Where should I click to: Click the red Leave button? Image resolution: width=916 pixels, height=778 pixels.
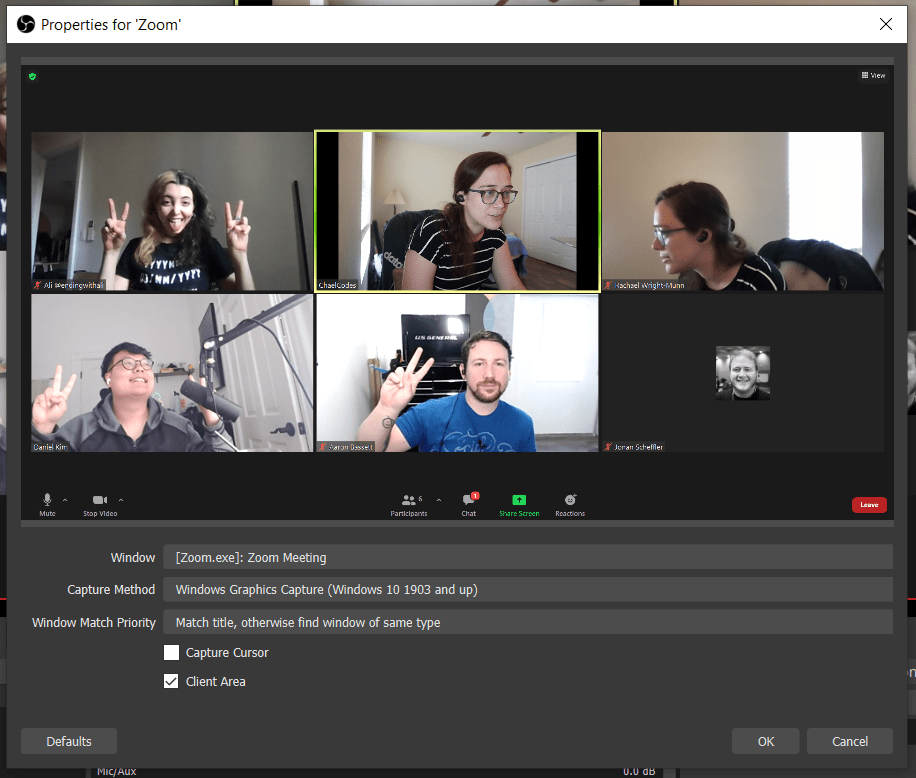[869, 505]
